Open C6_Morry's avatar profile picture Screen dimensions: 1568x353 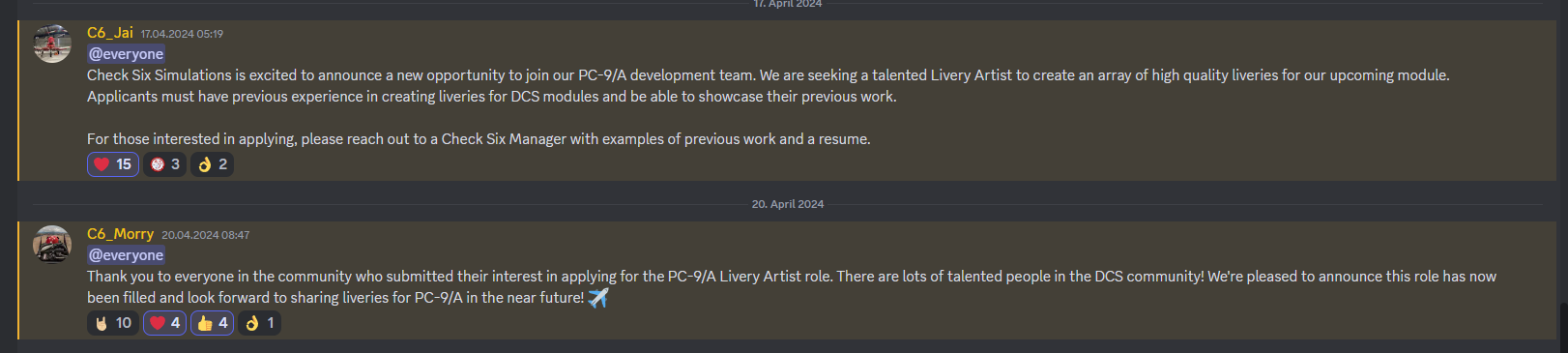[52, 245]
